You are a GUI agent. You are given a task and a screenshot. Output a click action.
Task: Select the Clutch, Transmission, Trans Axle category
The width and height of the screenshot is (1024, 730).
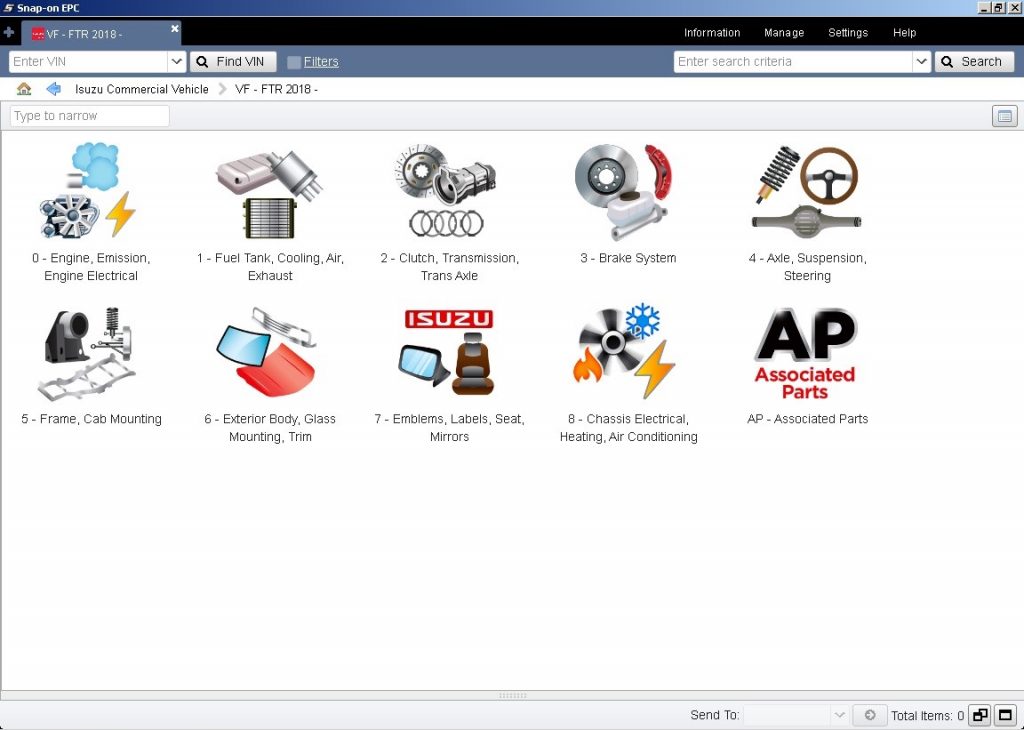coord(448,190)
